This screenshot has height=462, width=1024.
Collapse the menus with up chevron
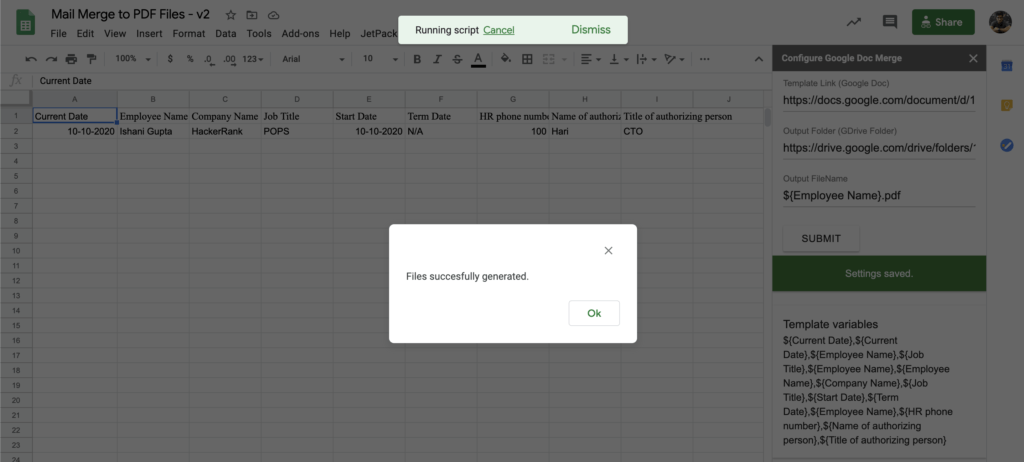pos(758,59)
